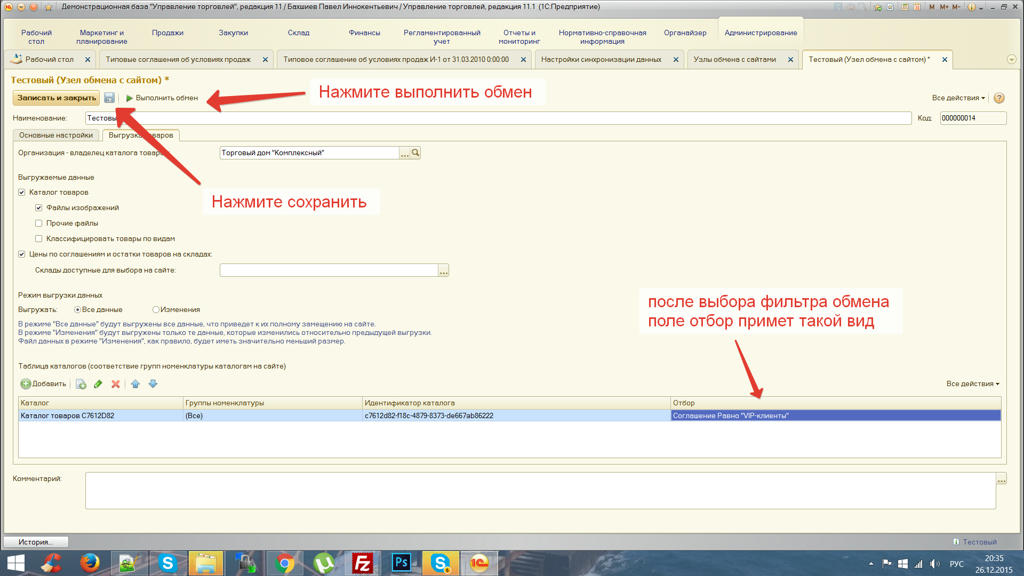
Task: Open the Закупки section
Action: [233, 33]
